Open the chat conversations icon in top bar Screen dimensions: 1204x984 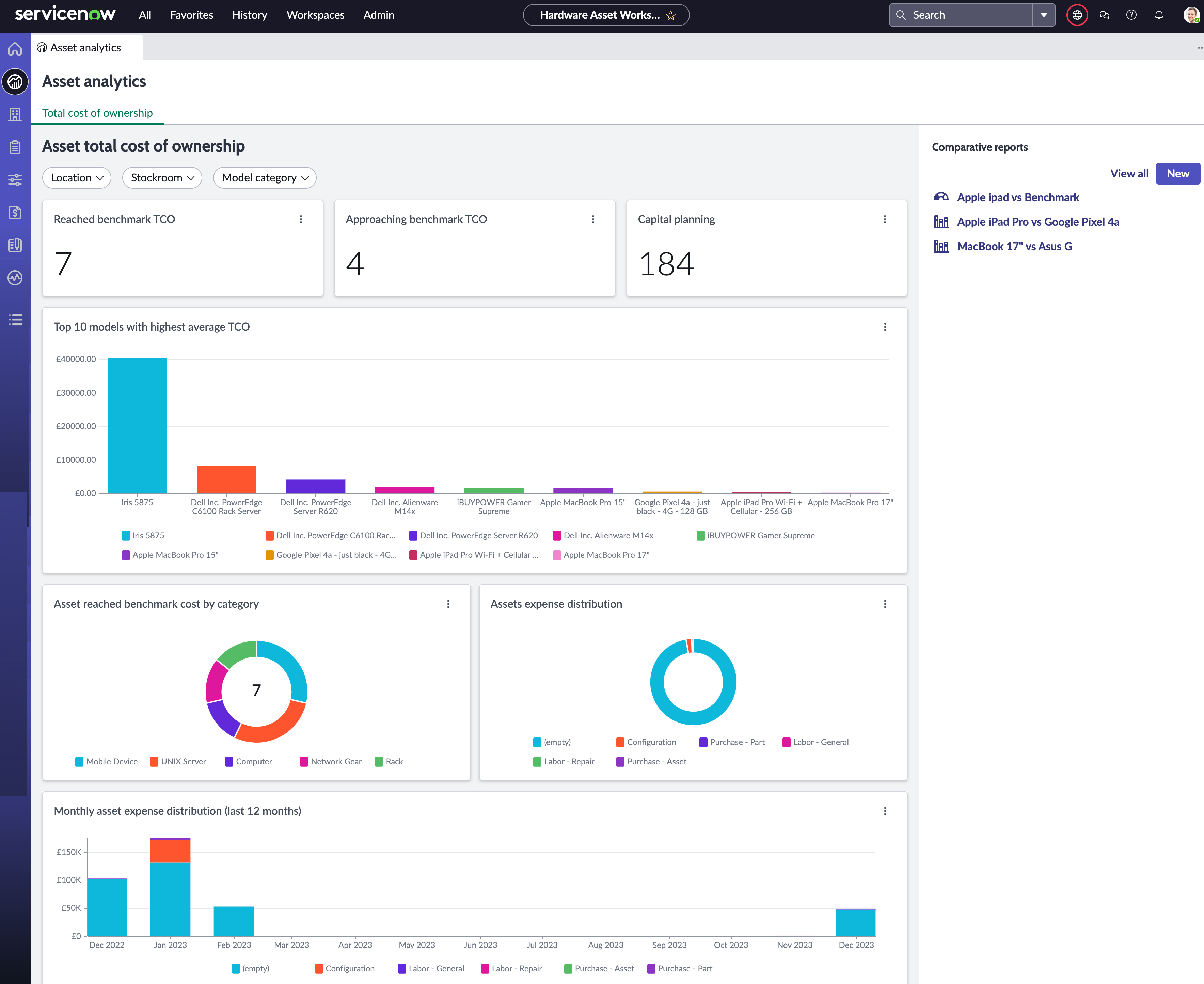point(1104,15)
